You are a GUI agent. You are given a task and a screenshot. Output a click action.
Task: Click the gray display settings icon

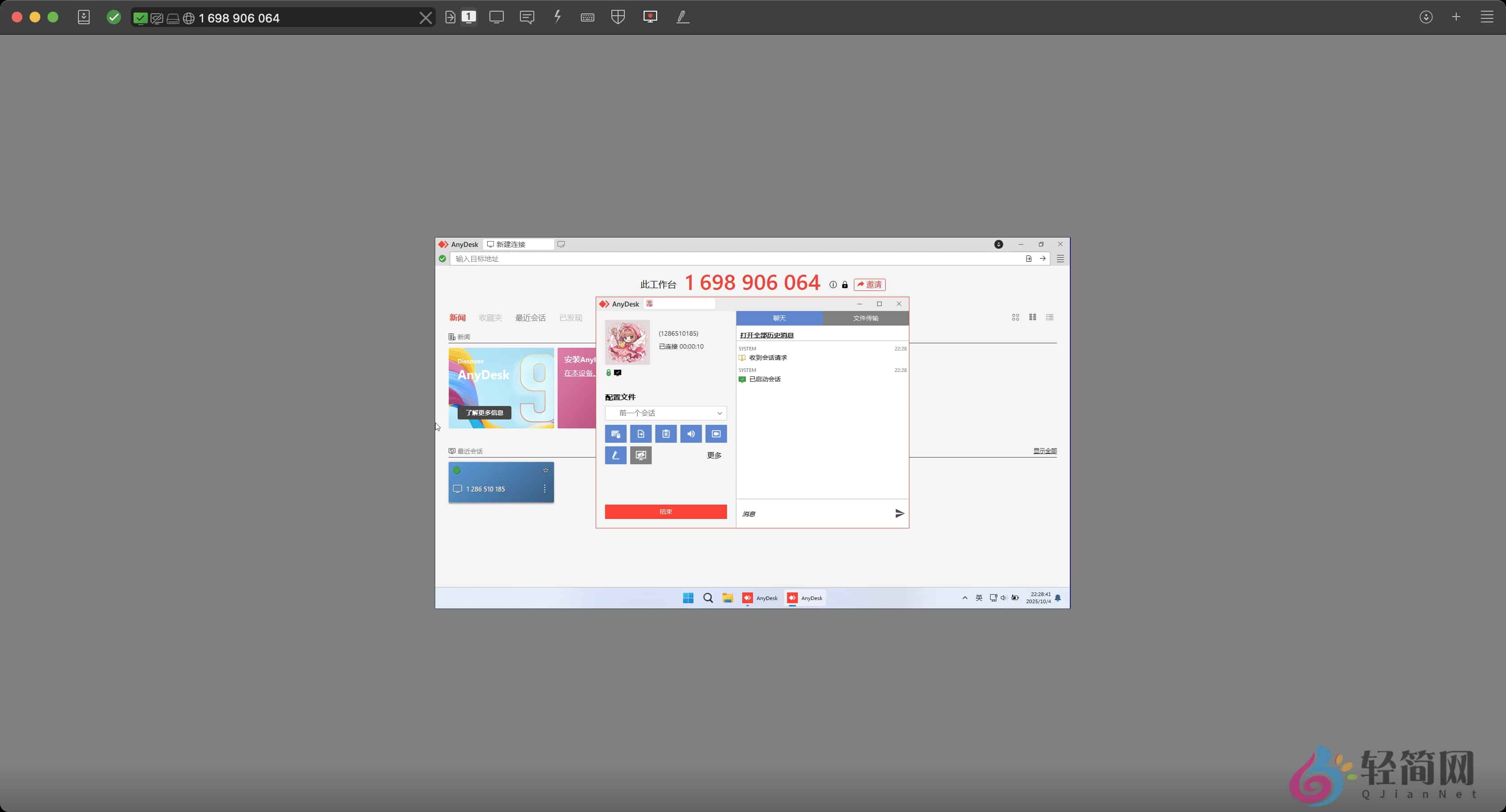pyautogui.click(x=641, y=455)
